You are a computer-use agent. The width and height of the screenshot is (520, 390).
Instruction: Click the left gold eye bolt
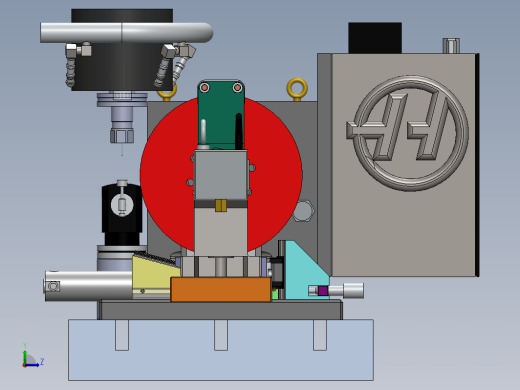(x=167, y=93)
